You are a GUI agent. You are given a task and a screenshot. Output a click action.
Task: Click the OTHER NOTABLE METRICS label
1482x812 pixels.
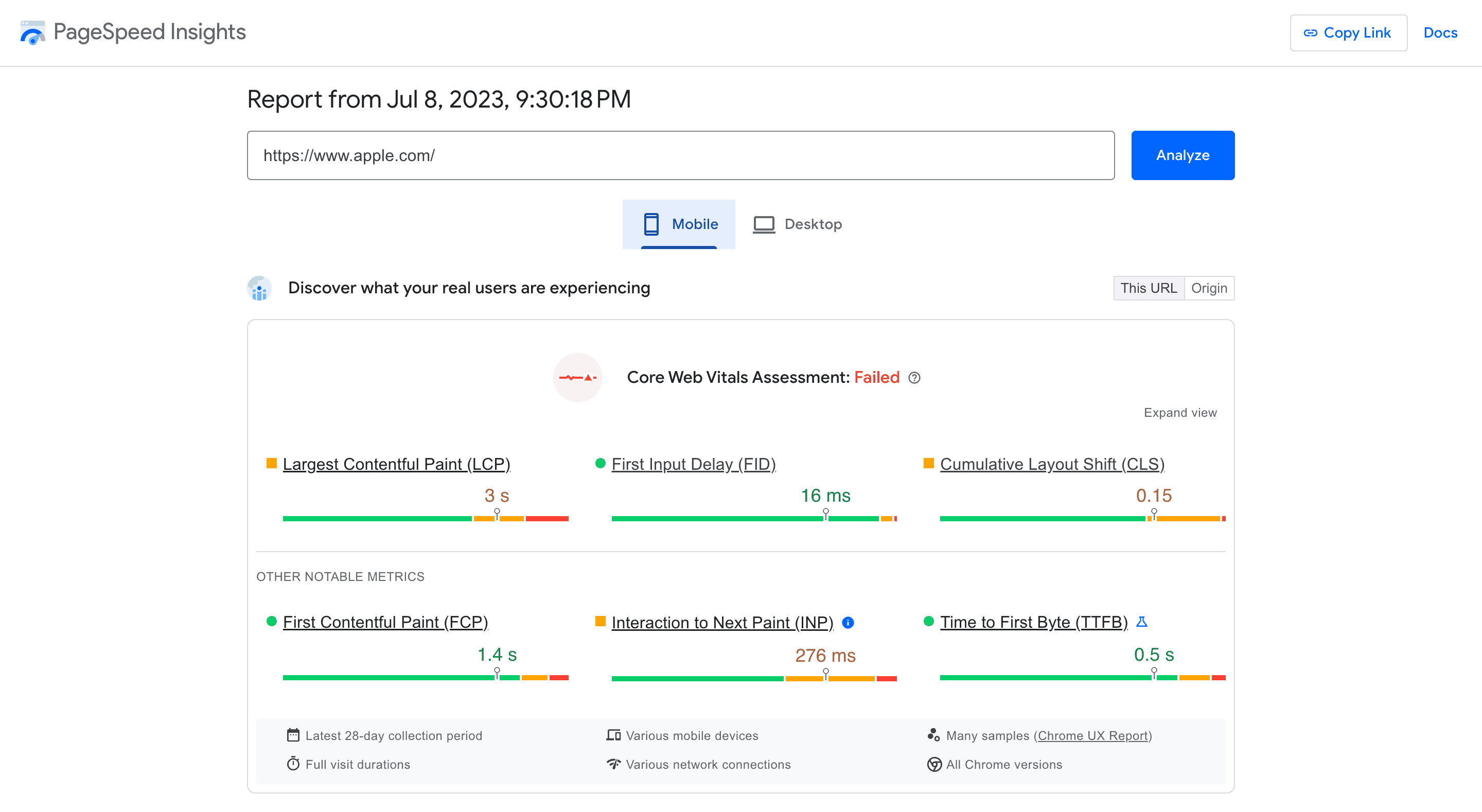coord(340,577)
